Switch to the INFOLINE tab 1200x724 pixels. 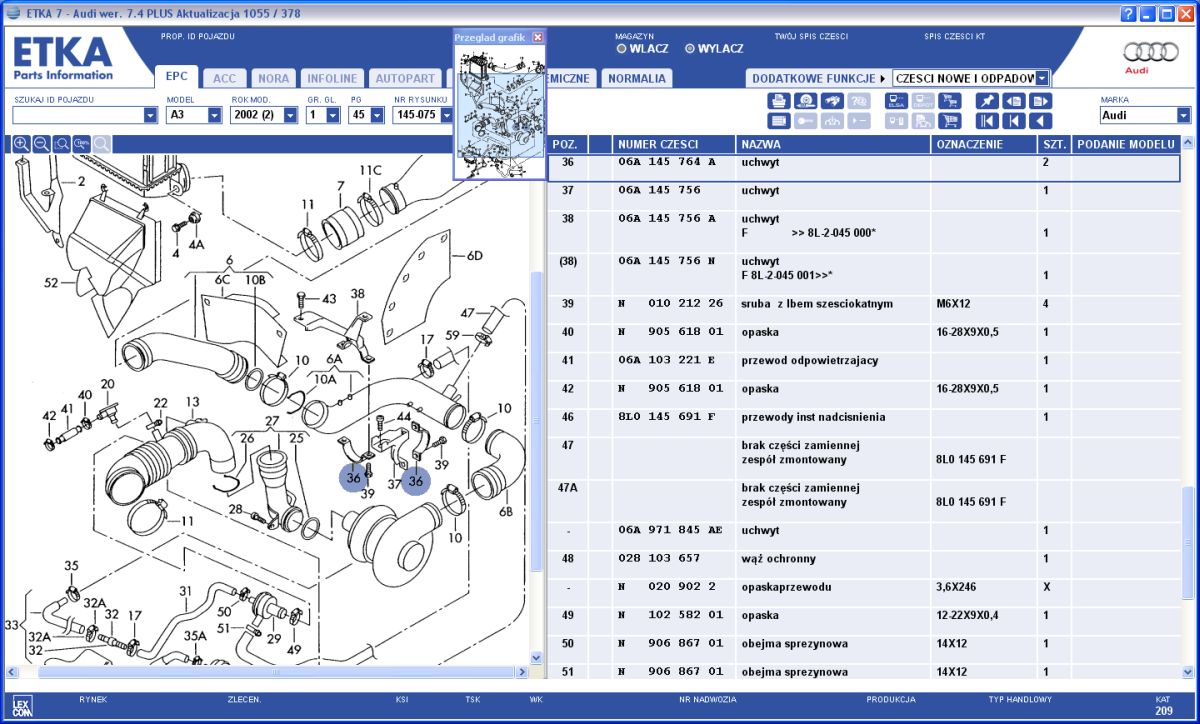[x=331, y=78]
